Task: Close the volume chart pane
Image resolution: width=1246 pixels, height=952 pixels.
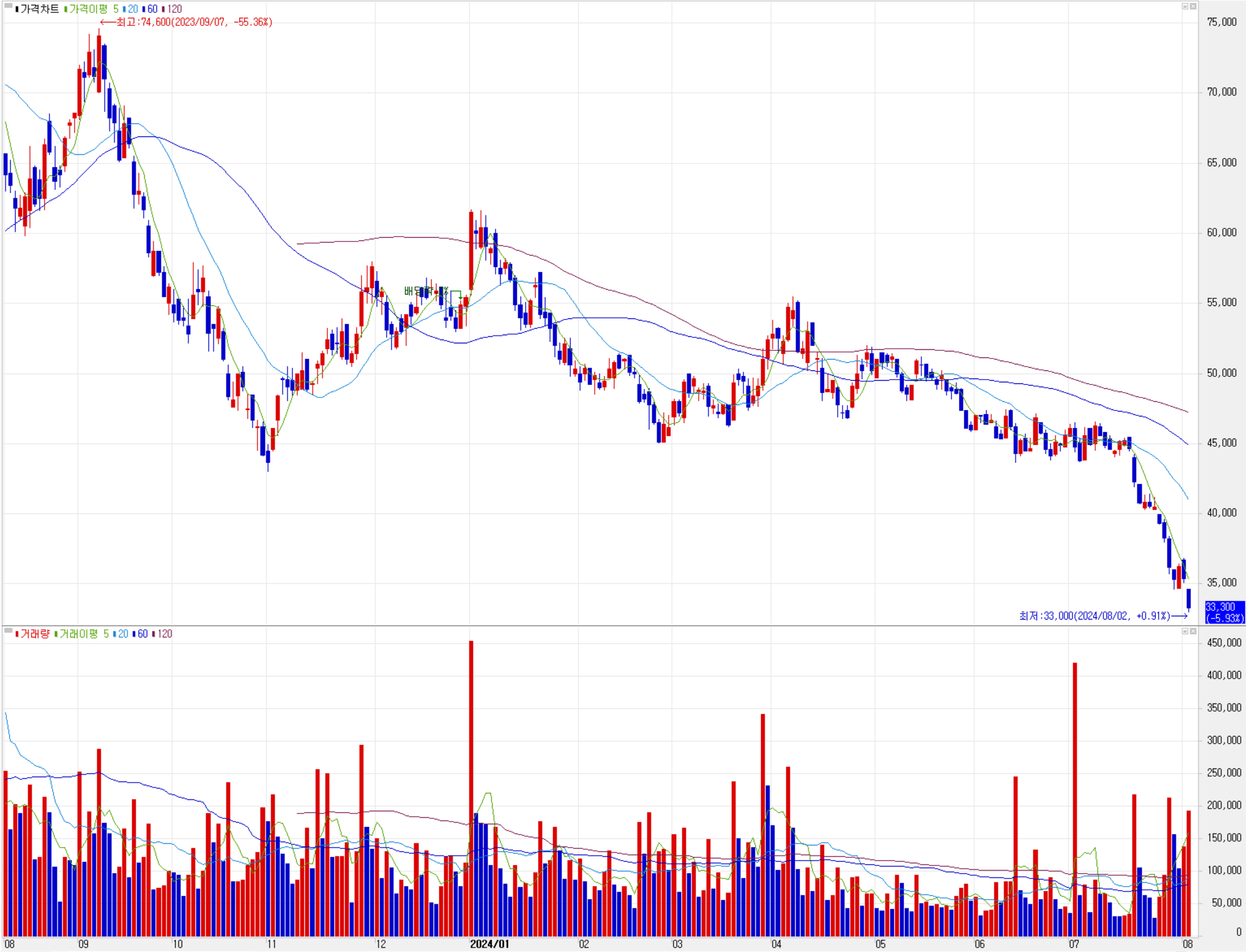Action: [x=1193, y=631]
